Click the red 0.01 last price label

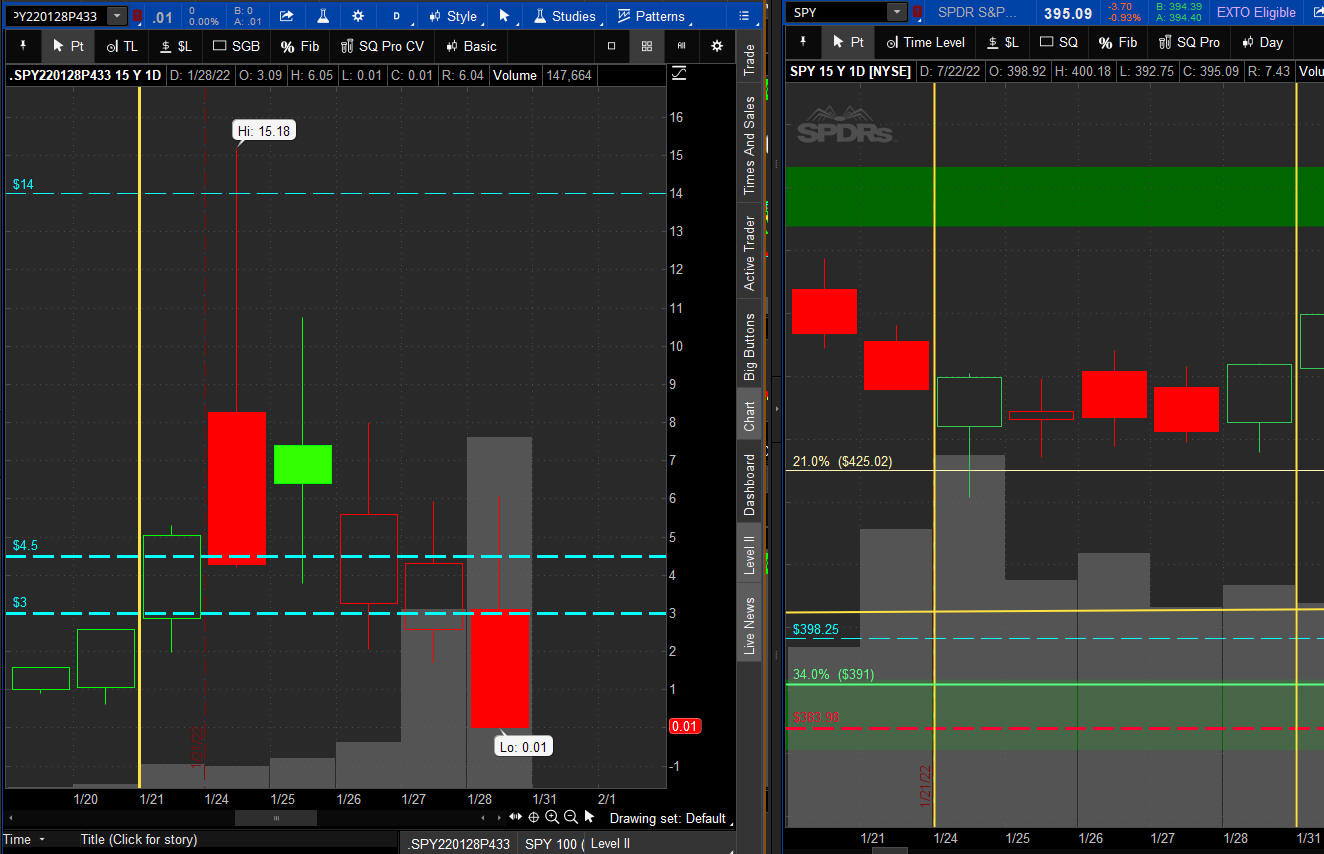(684, 727)
